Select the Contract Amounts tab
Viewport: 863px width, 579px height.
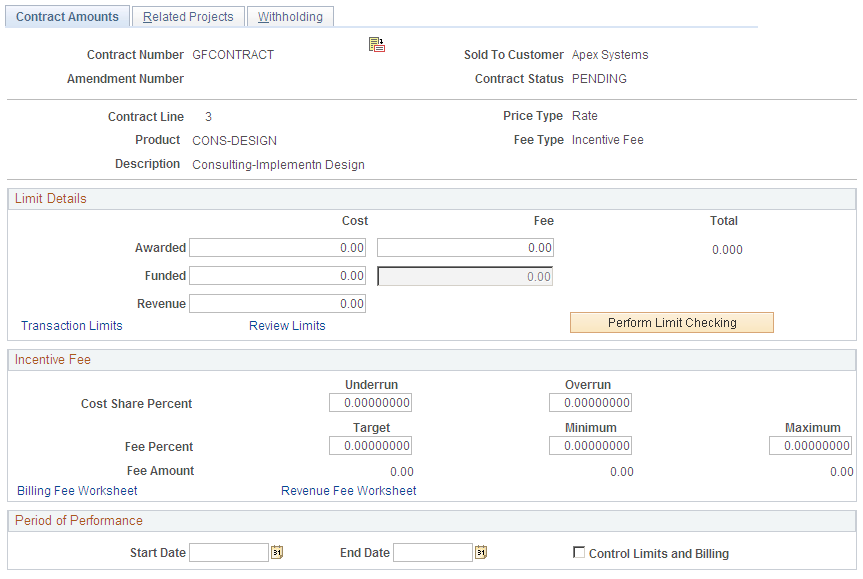pos(66,16)
